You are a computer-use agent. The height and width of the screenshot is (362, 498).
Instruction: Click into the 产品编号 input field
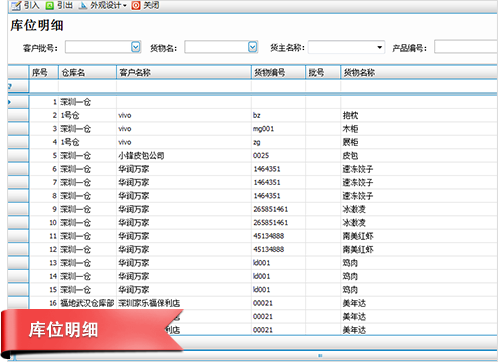pos(466,47)
